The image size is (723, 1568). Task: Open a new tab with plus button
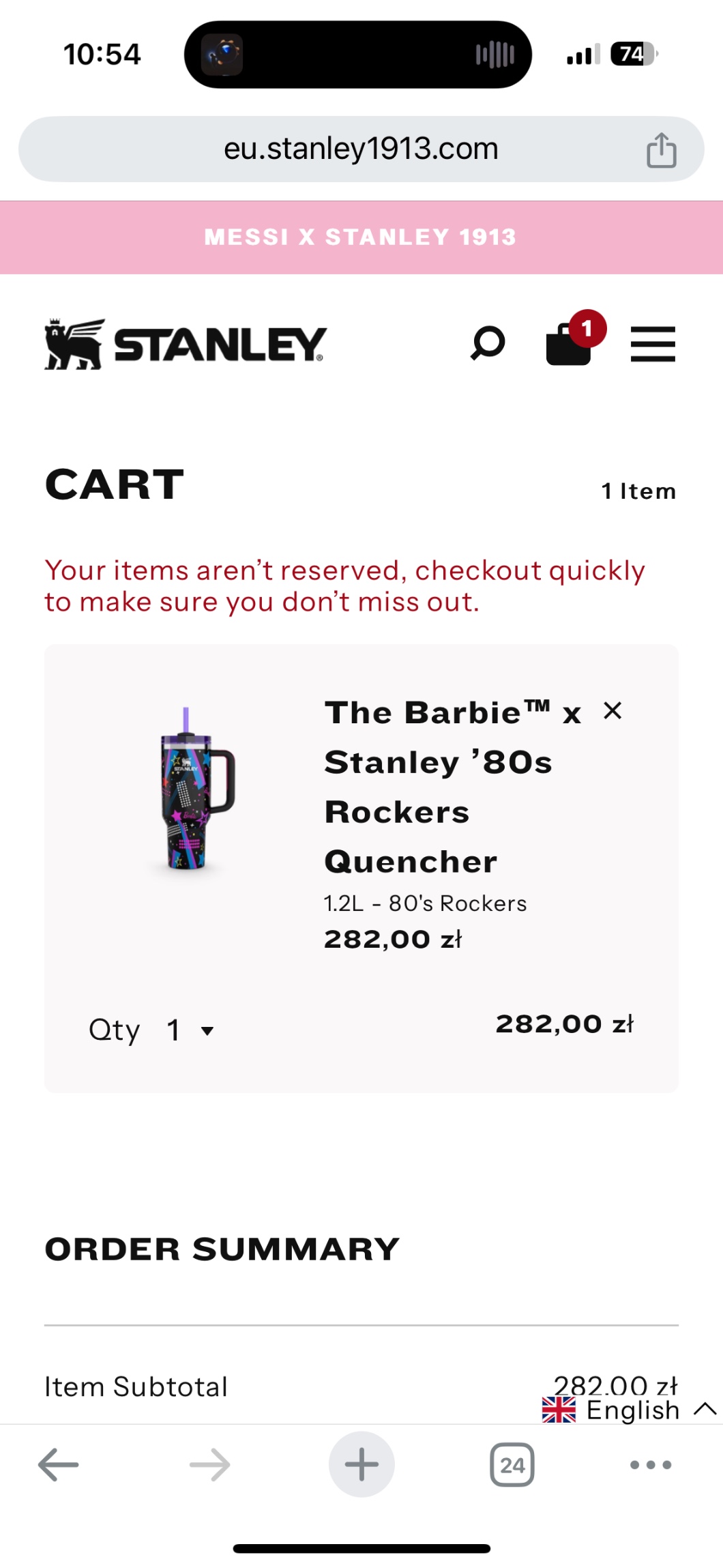coord(361,1464)
